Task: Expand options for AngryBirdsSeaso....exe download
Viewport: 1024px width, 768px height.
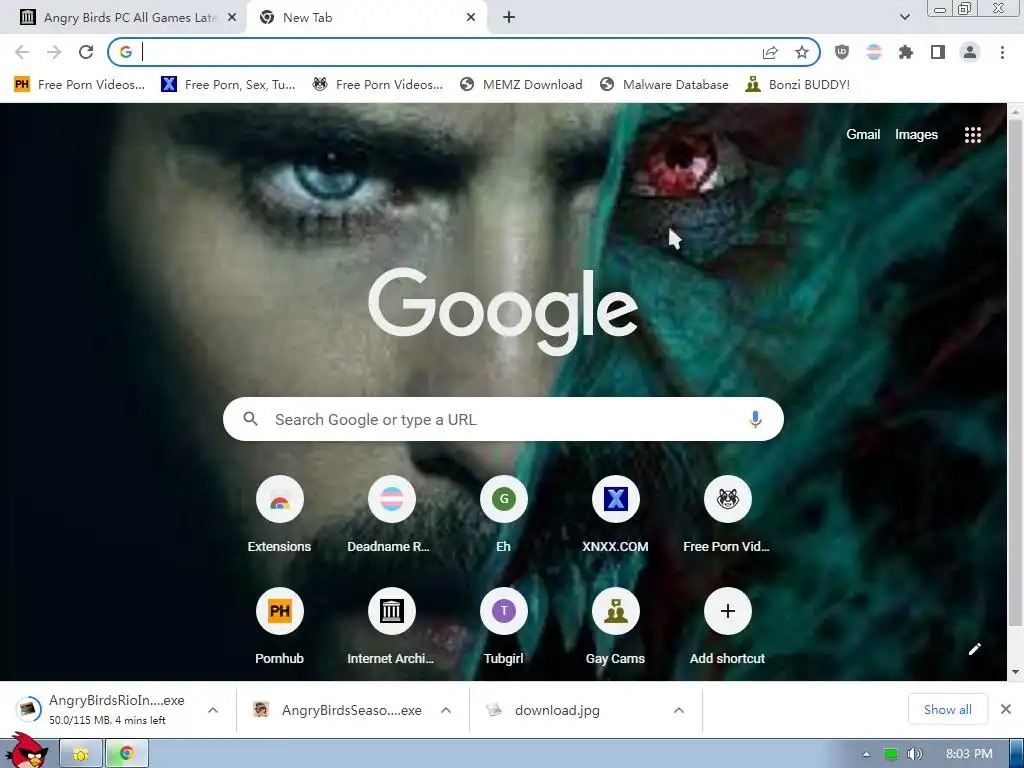Action: pyautogui.click(x=446, y=710)
